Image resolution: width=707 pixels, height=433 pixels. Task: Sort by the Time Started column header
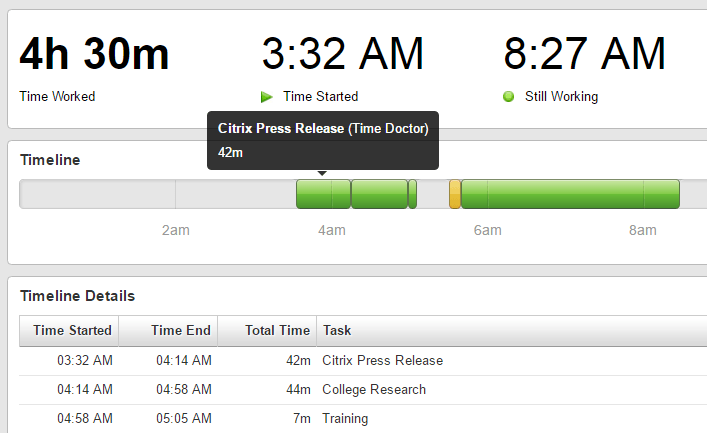69,330
